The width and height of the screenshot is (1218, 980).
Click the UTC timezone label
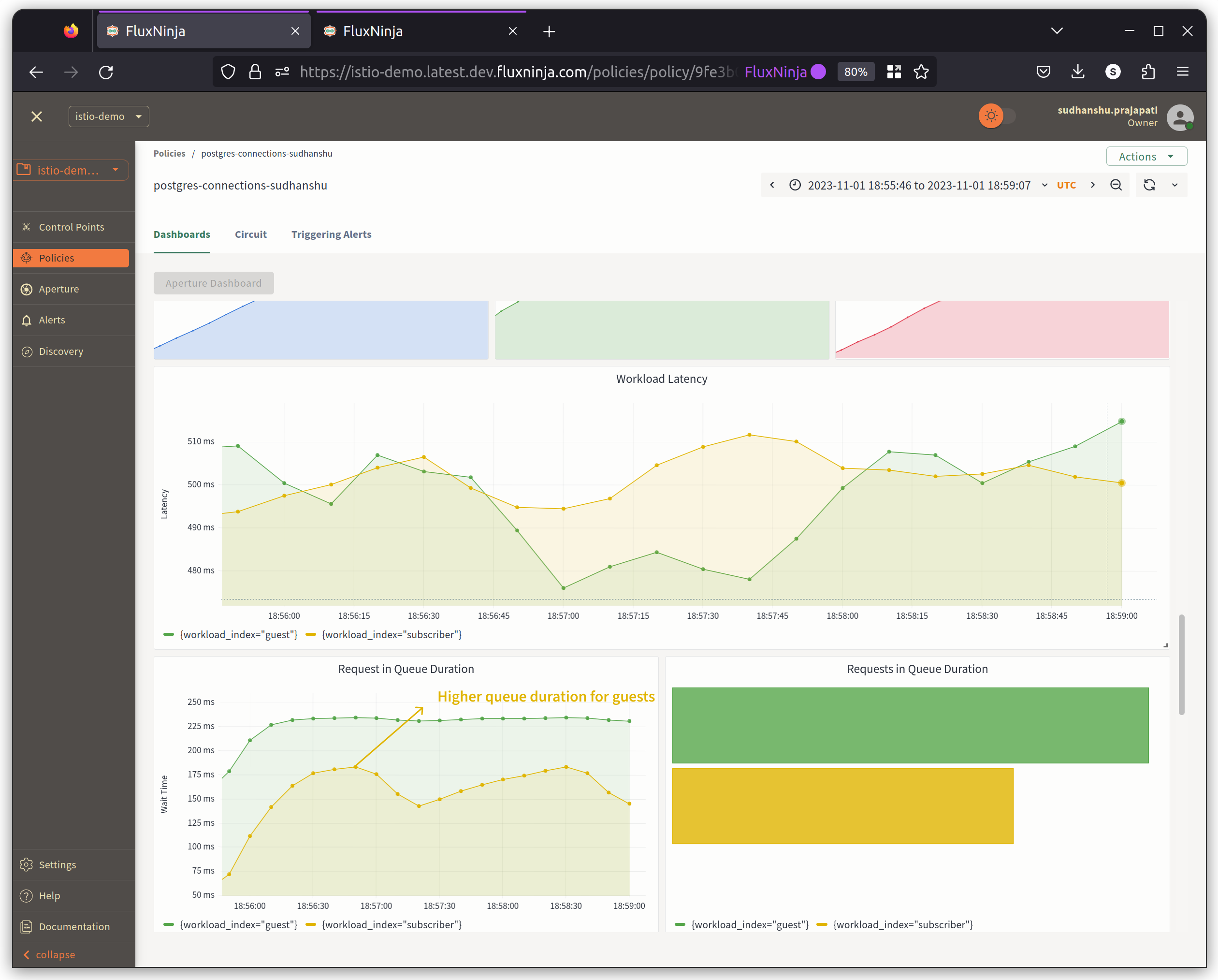click(1066, 185)
